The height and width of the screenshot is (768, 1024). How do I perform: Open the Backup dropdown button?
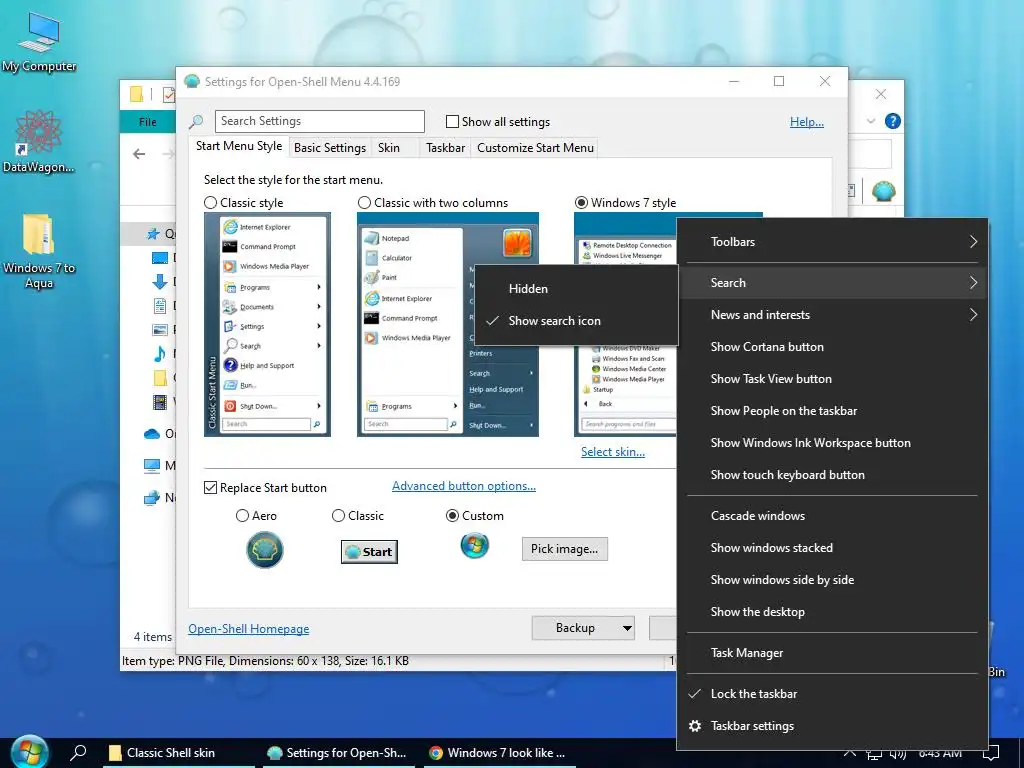click(x=583, y=628)
